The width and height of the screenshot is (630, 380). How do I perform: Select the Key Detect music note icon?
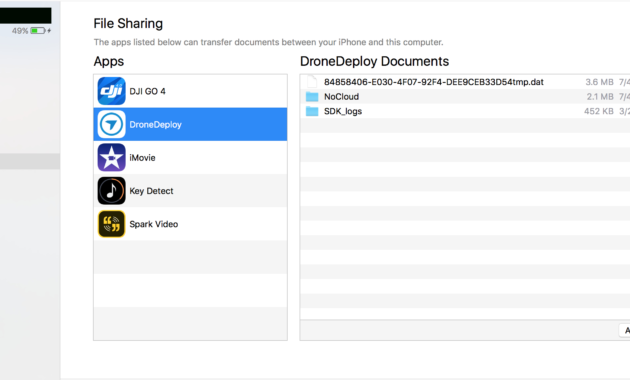tap(111, 191)
